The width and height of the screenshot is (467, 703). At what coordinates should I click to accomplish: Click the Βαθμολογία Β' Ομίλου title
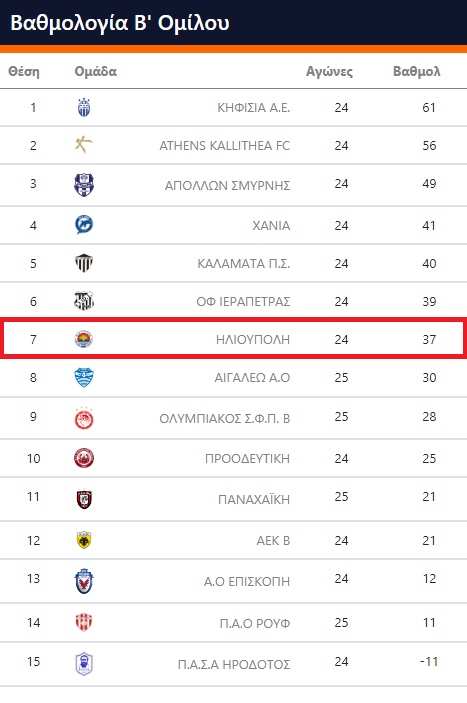120,23
